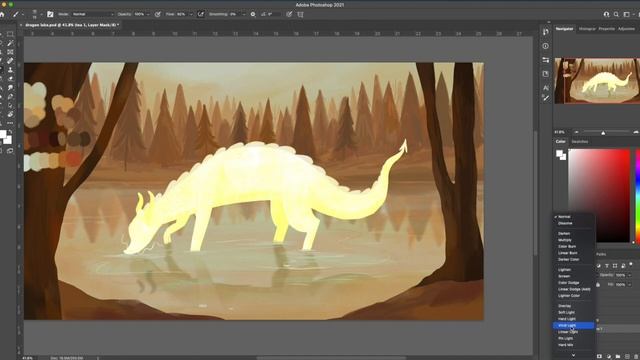Change screen mode icon in toolbar
Image resolution: width=640 pixels, height=360 pixels.
pos(10,151)
